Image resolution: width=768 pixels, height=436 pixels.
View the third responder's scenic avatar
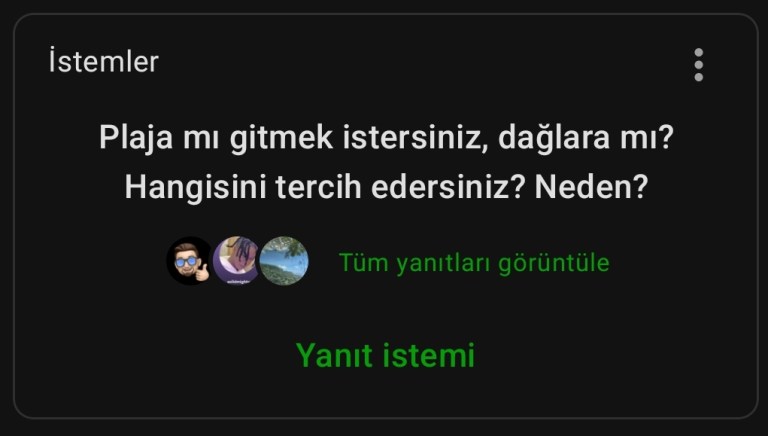pos(284,261)
